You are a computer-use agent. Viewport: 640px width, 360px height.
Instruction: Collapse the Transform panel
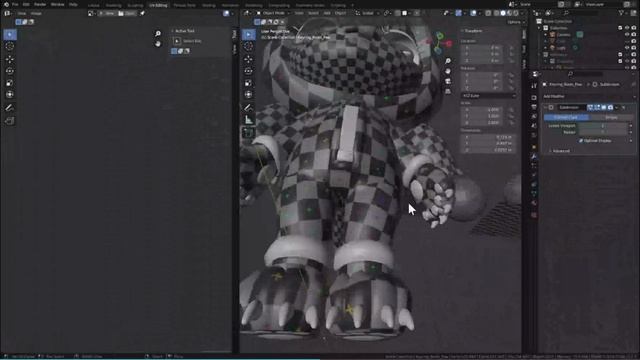coord(472,31)
